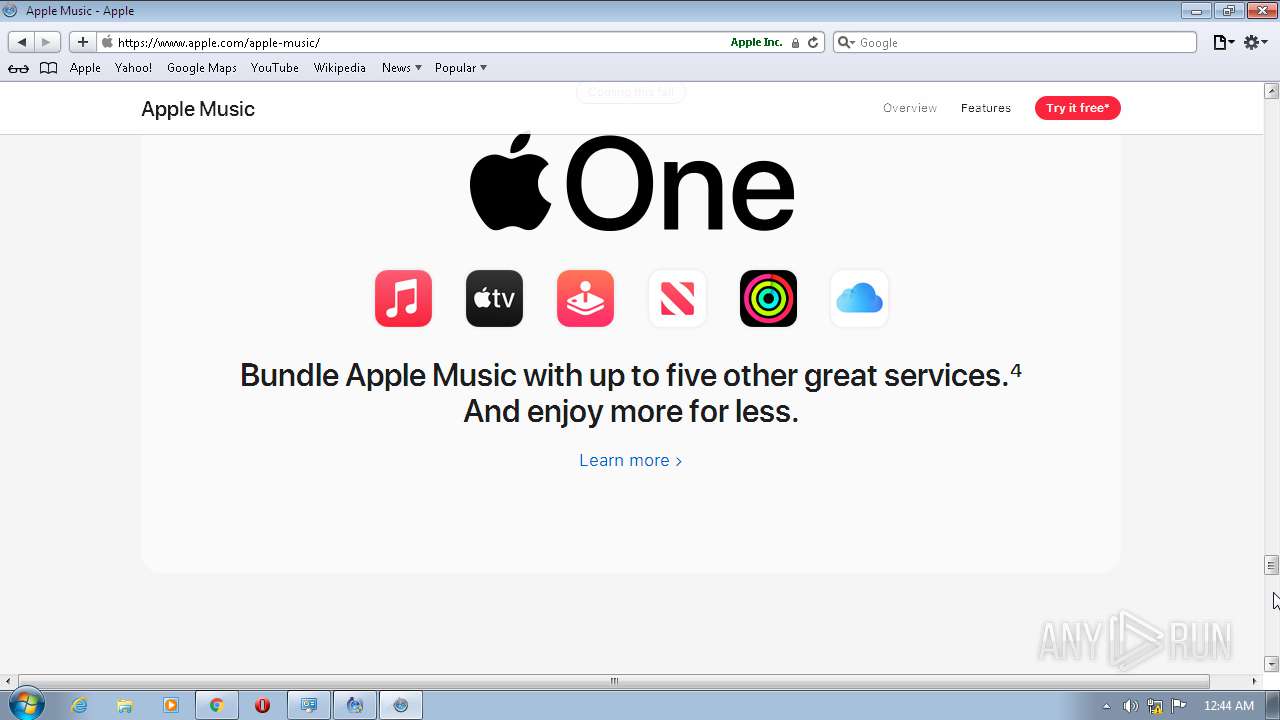Click the Apple Arcade app icon

[x=585, y=298]
